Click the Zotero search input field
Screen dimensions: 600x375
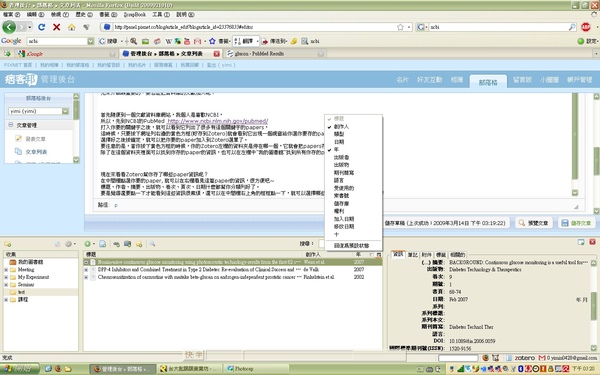(321, 243)
